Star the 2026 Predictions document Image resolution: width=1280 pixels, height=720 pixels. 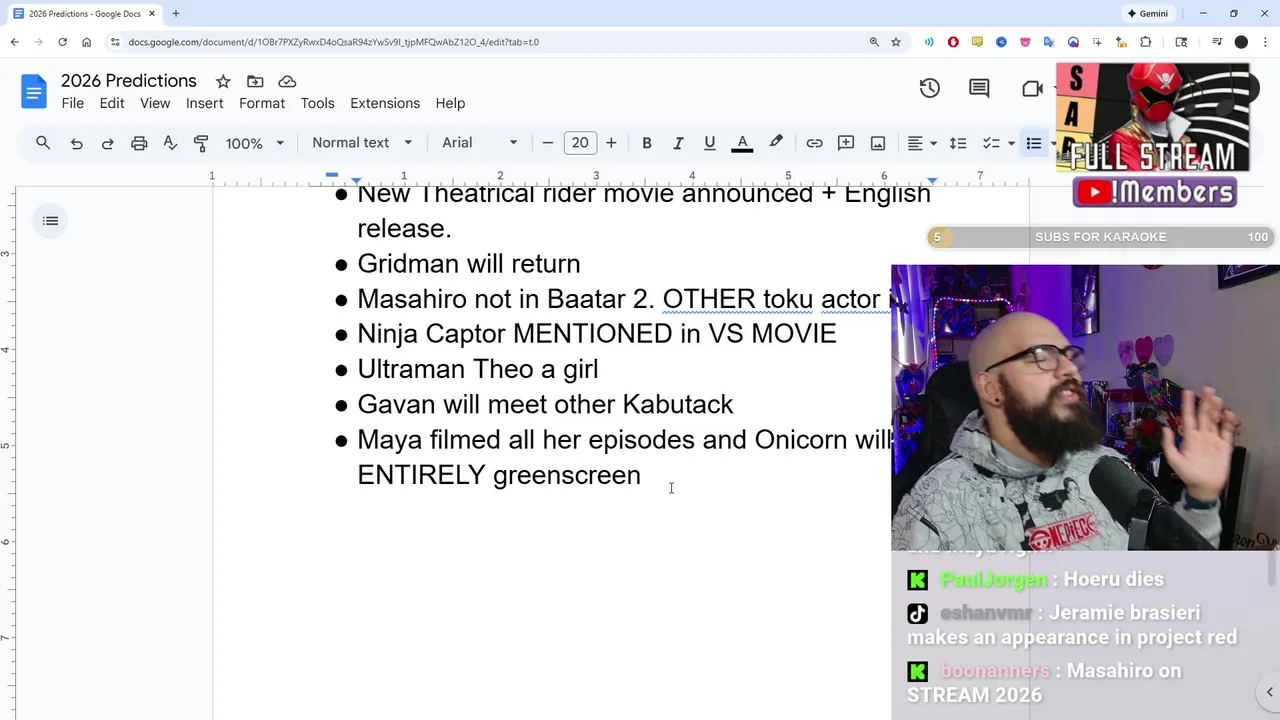point(223,81)
